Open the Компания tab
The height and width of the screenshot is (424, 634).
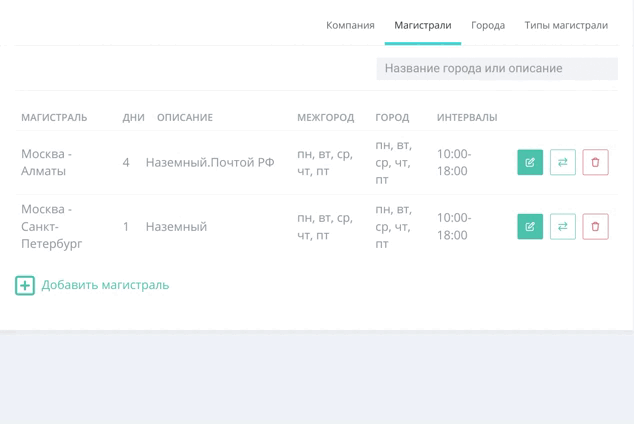[x=350, y=25]
